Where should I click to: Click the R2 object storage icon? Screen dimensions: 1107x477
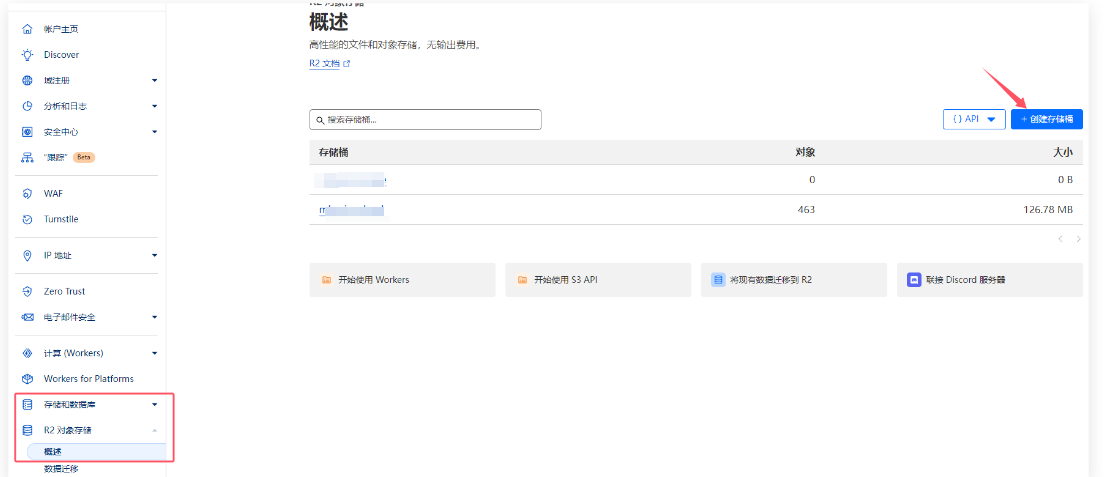pos(28,430)
